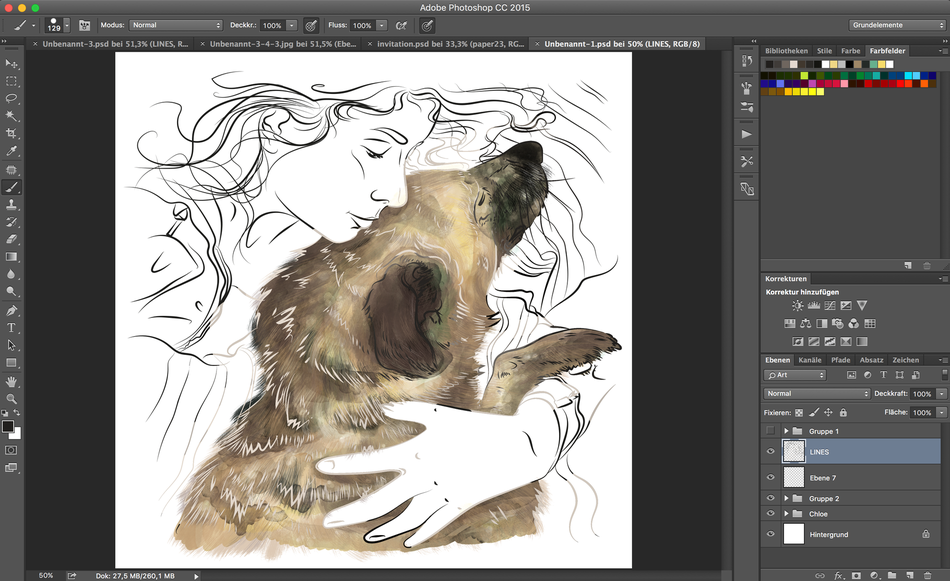
Task: Select the Lasso tool
Action: (x=11, y=99)
